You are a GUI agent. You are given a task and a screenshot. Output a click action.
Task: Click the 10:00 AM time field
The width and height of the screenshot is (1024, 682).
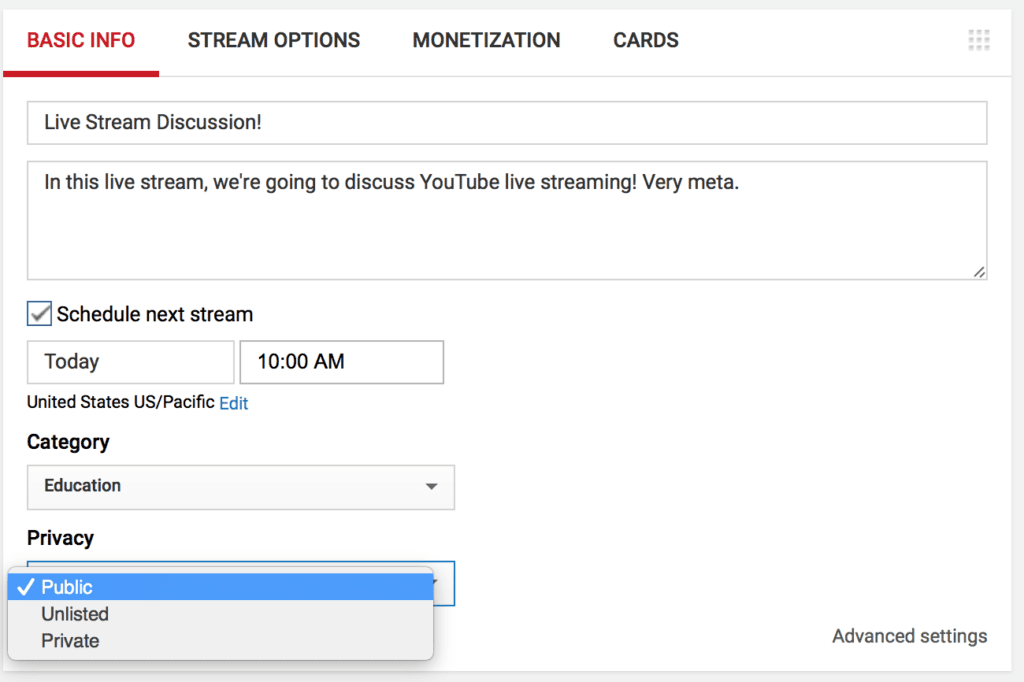341,362
